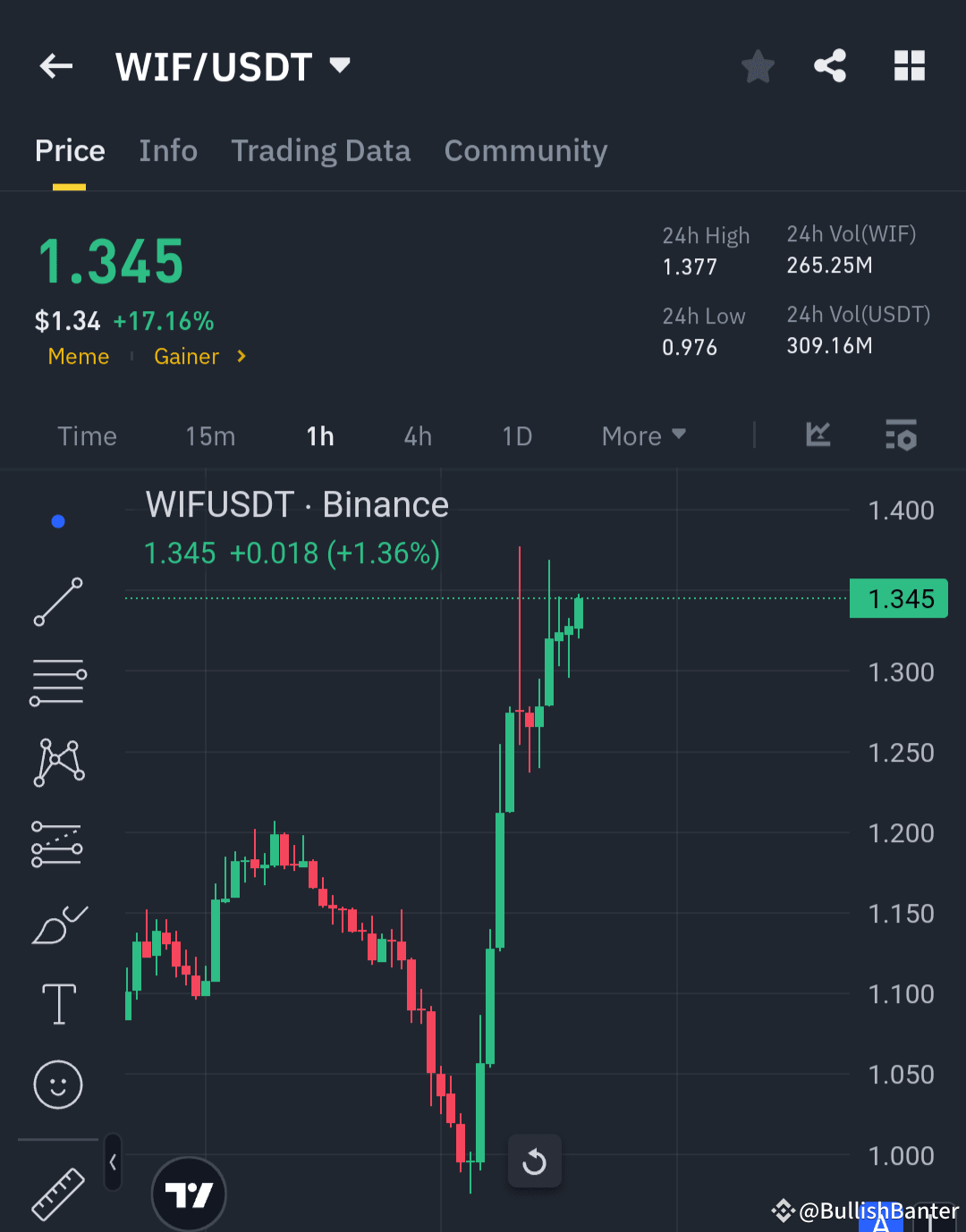Collapse the drawing tools sidebar
Viewport: 966px width, 1232px height.
(x=113, y=1162)
